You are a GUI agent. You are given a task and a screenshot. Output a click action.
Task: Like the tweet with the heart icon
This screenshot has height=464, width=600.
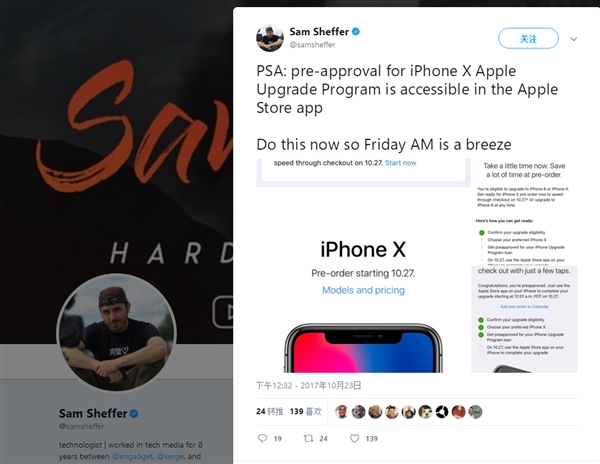click(x=355, y=438)
